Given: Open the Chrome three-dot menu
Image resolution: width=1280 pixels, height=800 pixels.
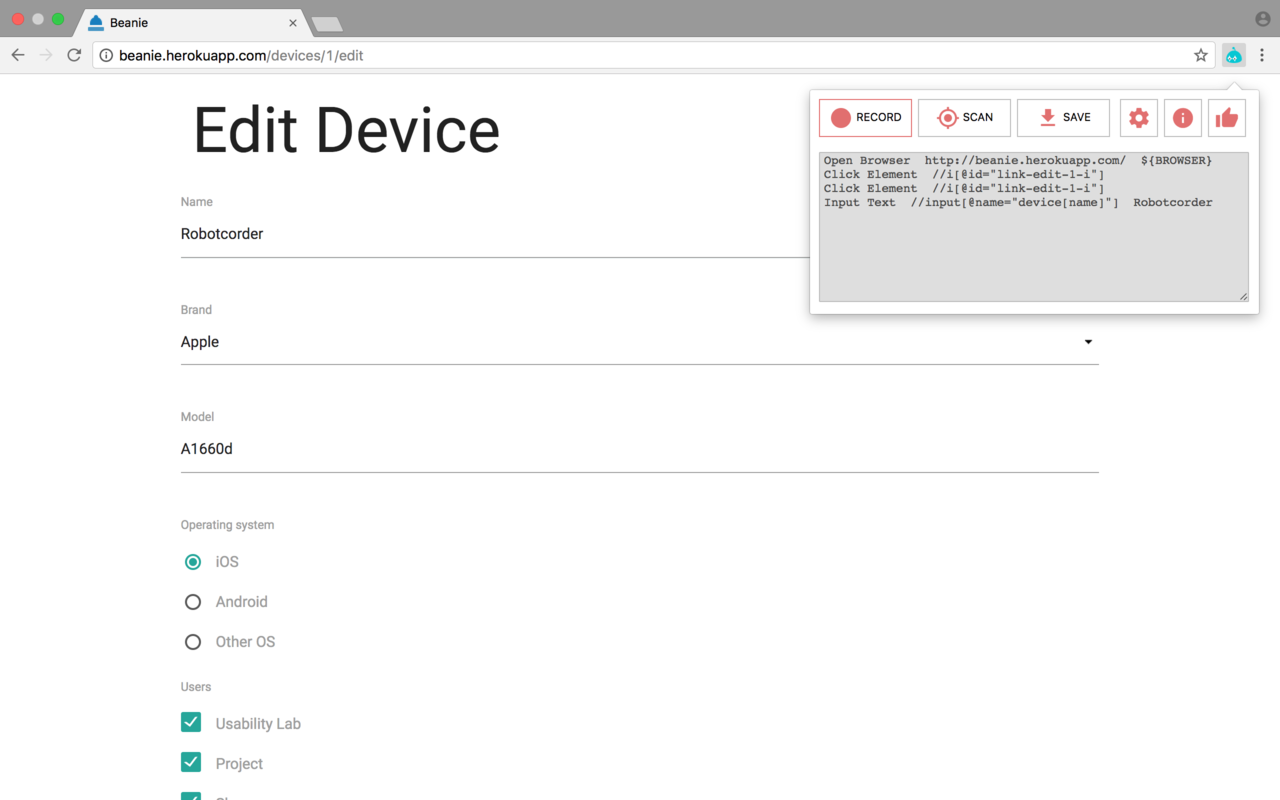Looking at the screenshot, I should click(x=1262, y=55).
